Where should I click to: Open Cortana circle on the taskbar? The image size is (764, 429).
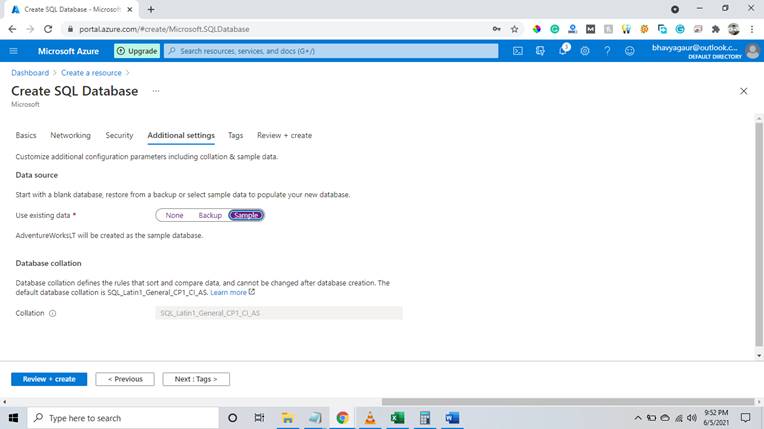pos(232,418)
